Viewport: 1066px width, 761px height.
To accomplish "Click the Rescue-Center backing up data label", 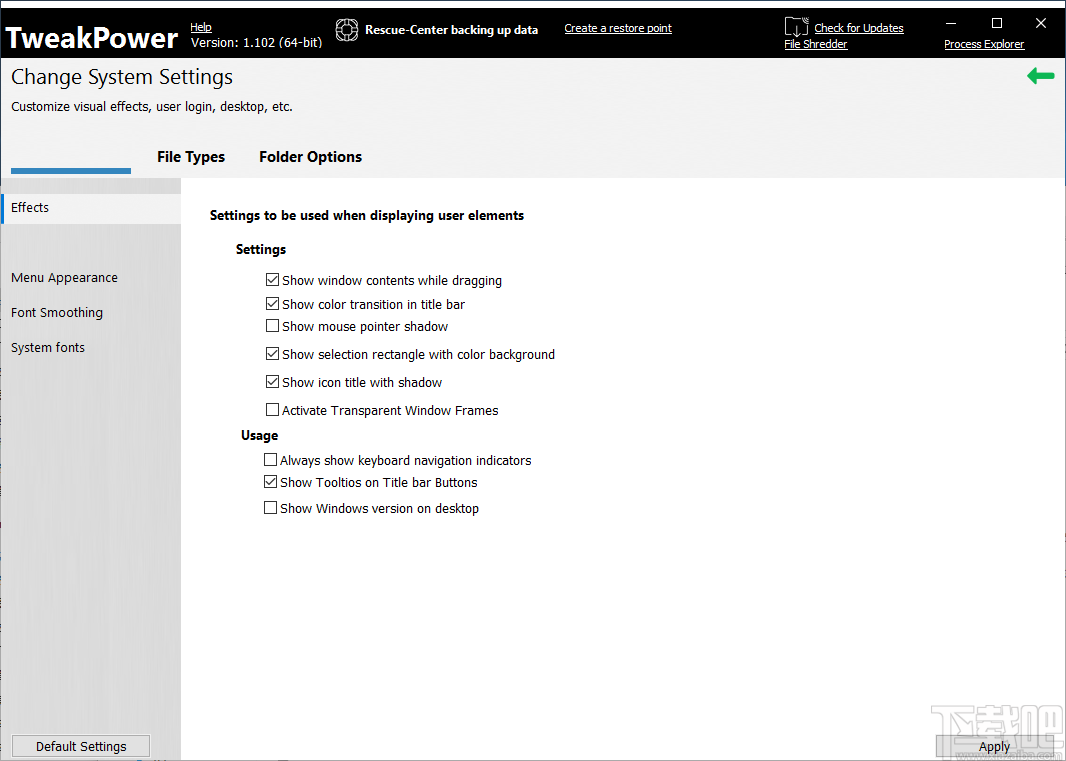I will [x=451, y=30].
